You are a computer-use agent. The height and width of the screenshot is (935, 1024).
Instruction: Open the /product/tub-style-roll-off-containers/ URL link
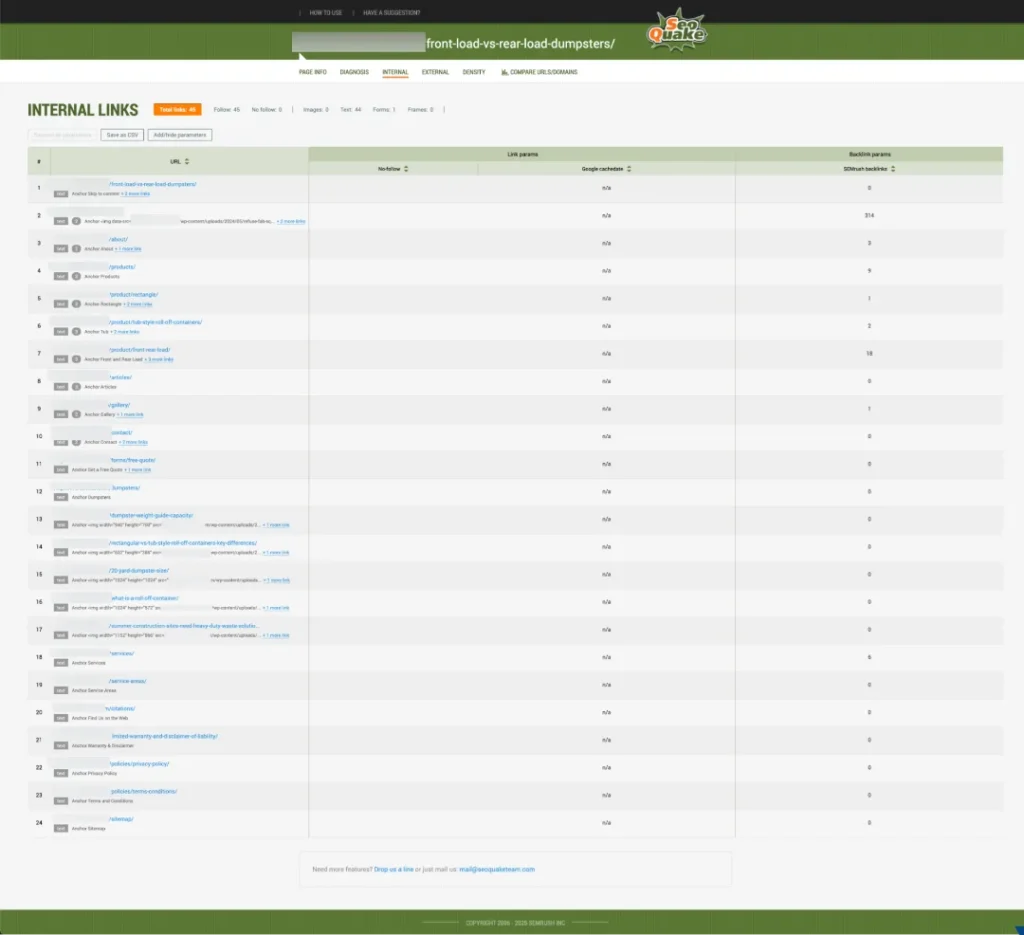(x=155, y=323)
